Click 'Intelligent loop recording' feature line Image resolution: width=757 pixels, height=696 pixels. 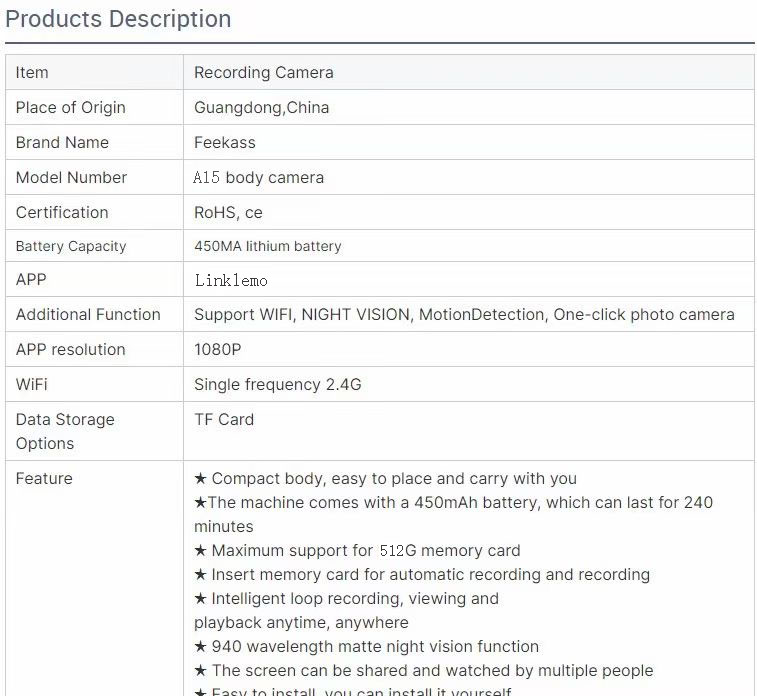tap(346, 611)
